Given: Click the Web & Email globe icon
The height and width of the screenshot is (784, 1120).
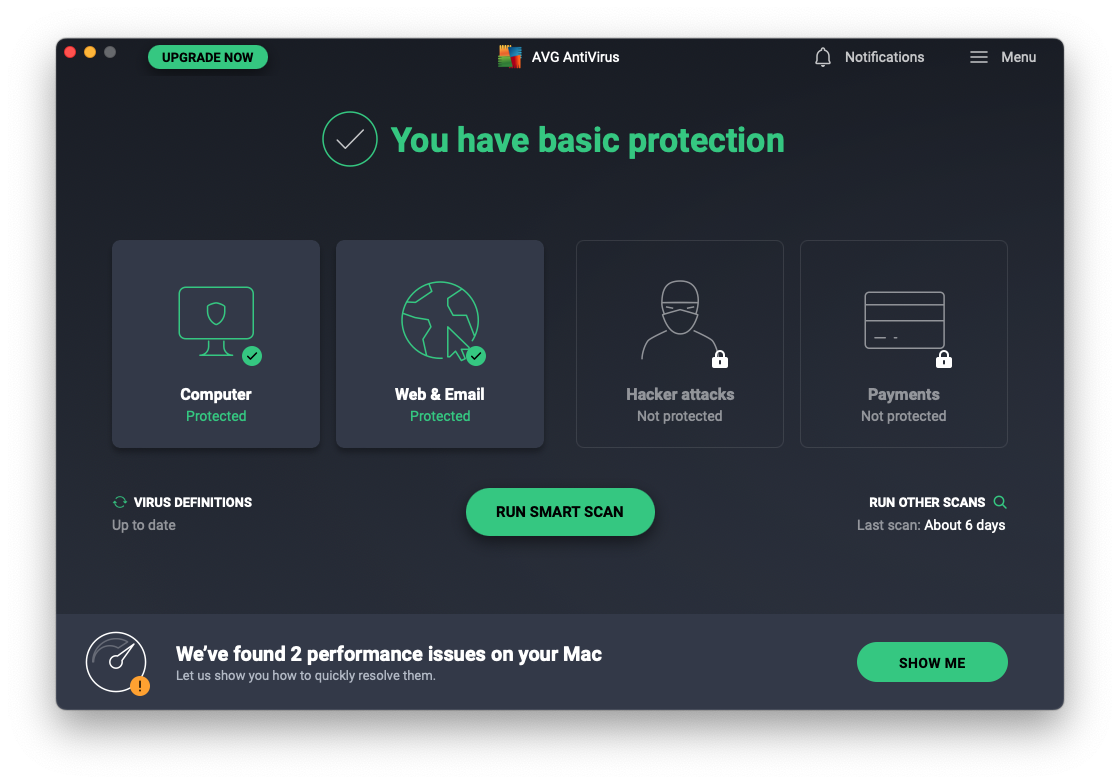Looking at the screenshot, I should coord(439,320).
